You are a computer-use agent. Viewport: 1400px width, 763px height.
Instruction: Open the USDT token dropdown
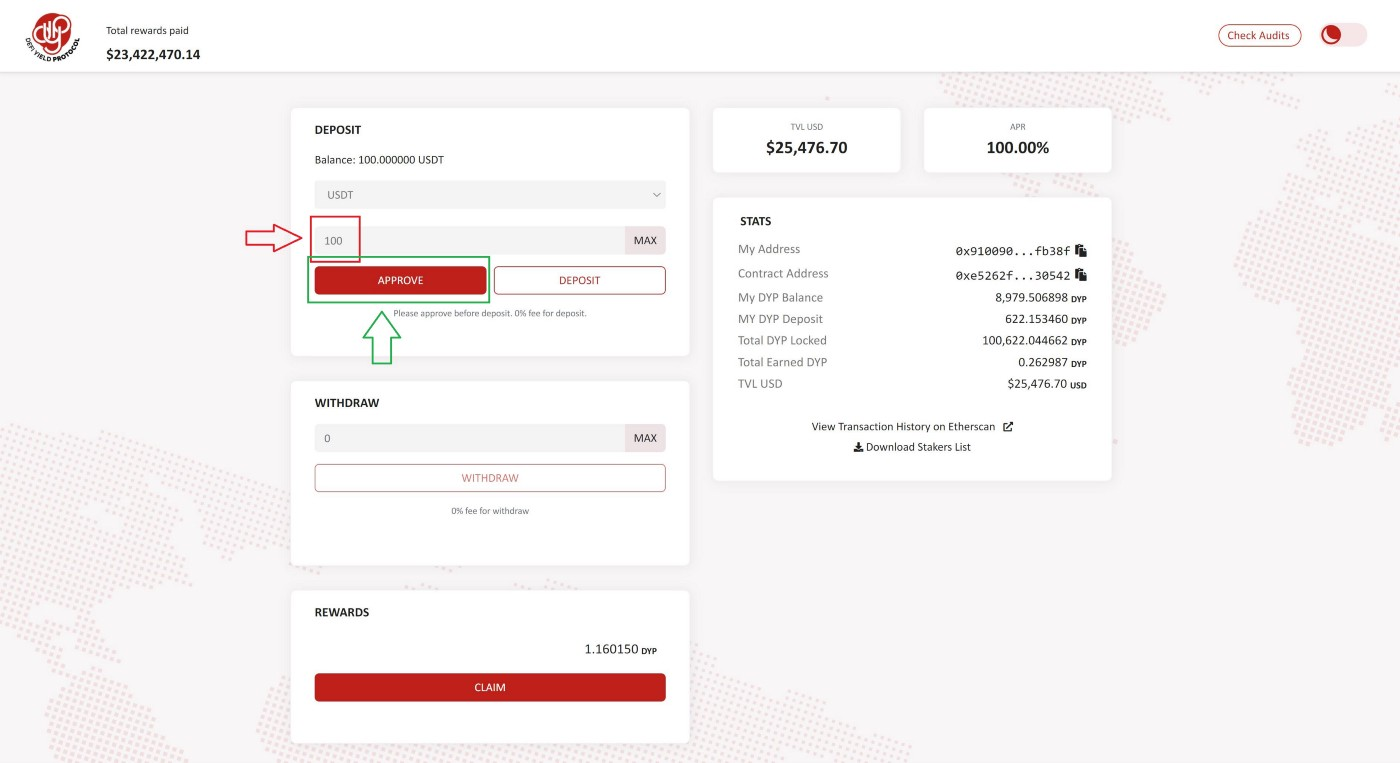point(490,195)
